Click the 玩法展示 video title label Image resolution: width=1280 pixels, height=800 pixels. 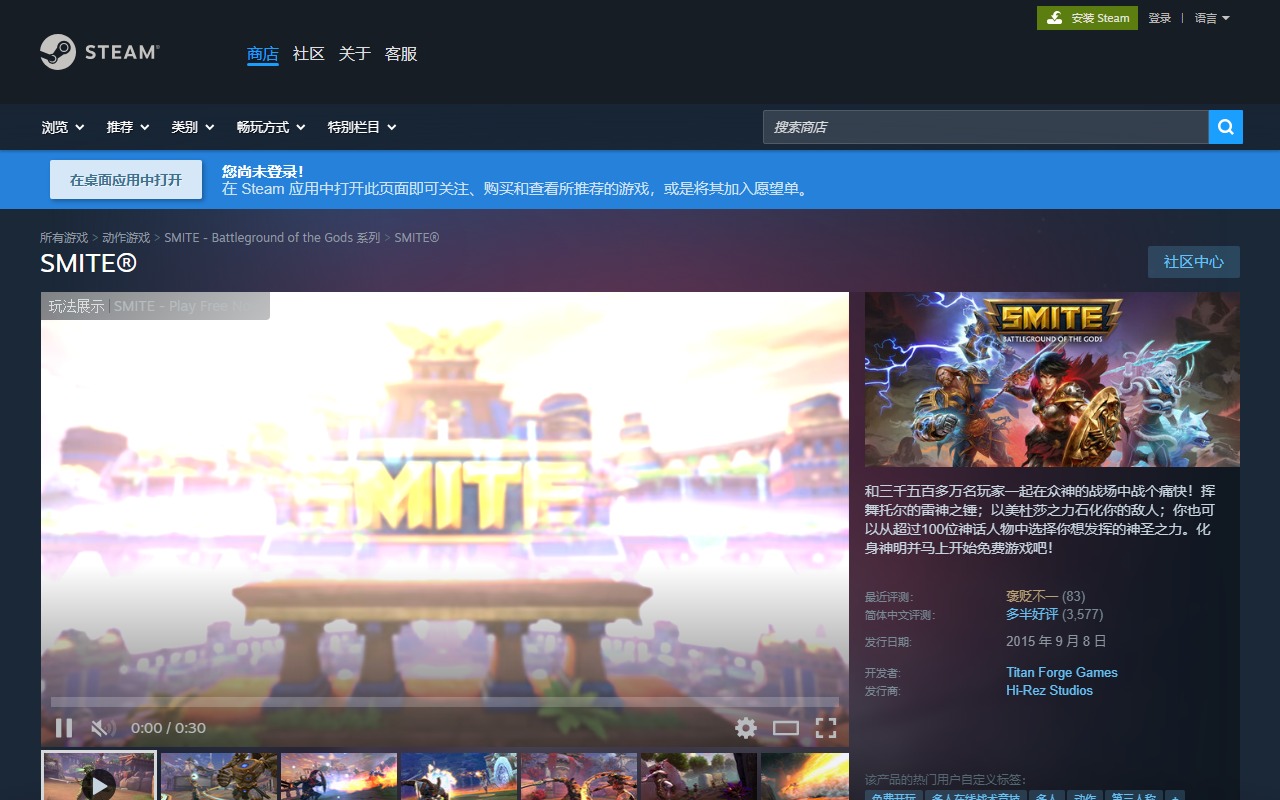click(77, 306)
